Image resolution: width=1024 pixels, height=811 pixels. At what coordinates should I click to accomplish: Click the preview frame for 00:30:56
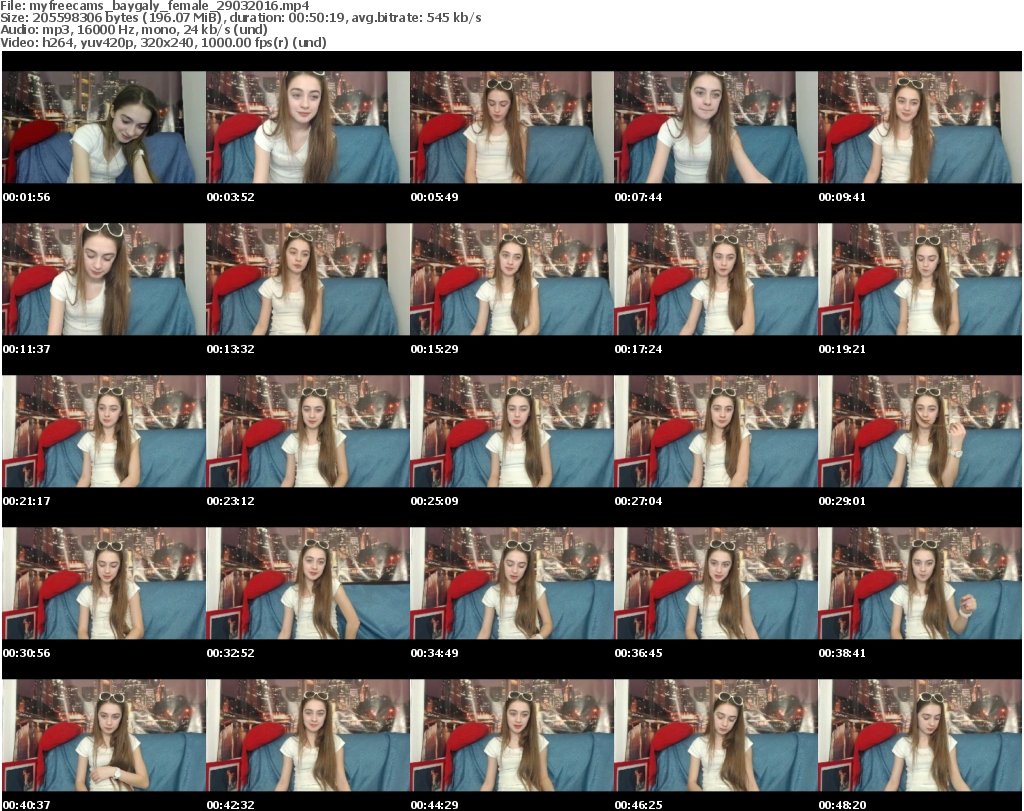point(104,583)
